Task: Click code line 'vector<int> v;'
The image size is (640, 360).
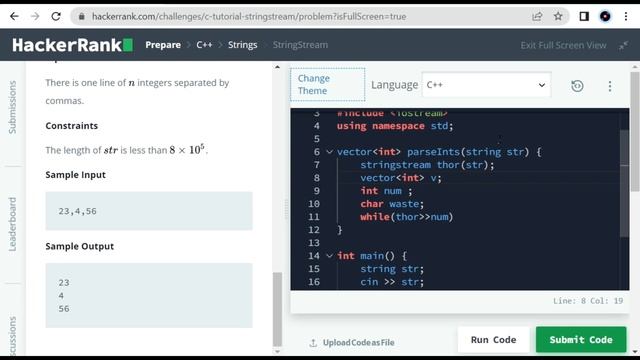Action: click(x=401, y=178)
